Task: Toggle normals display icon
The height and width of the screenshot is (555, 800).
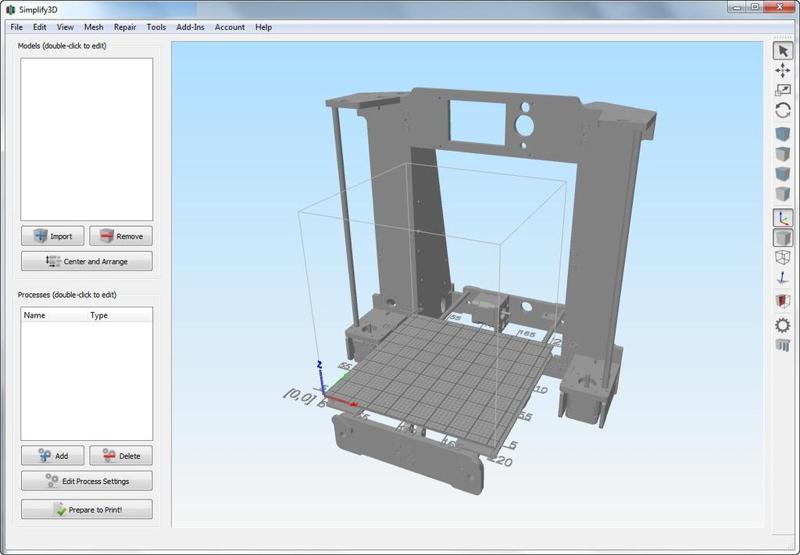Action: (x=783, y=279)
